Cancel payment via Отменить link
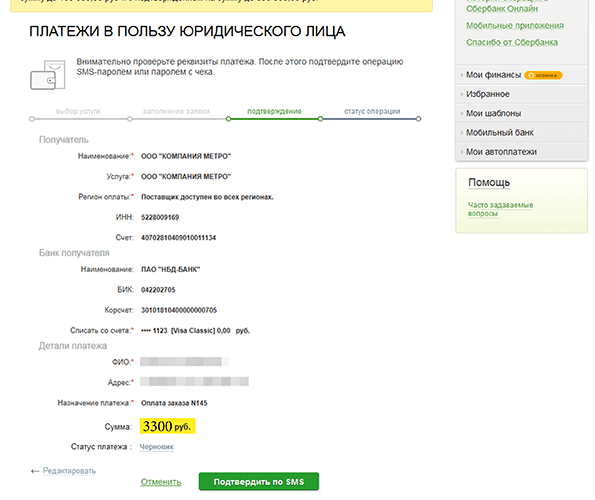The width and height of the screenshot is (595, 500). point(161,482)
